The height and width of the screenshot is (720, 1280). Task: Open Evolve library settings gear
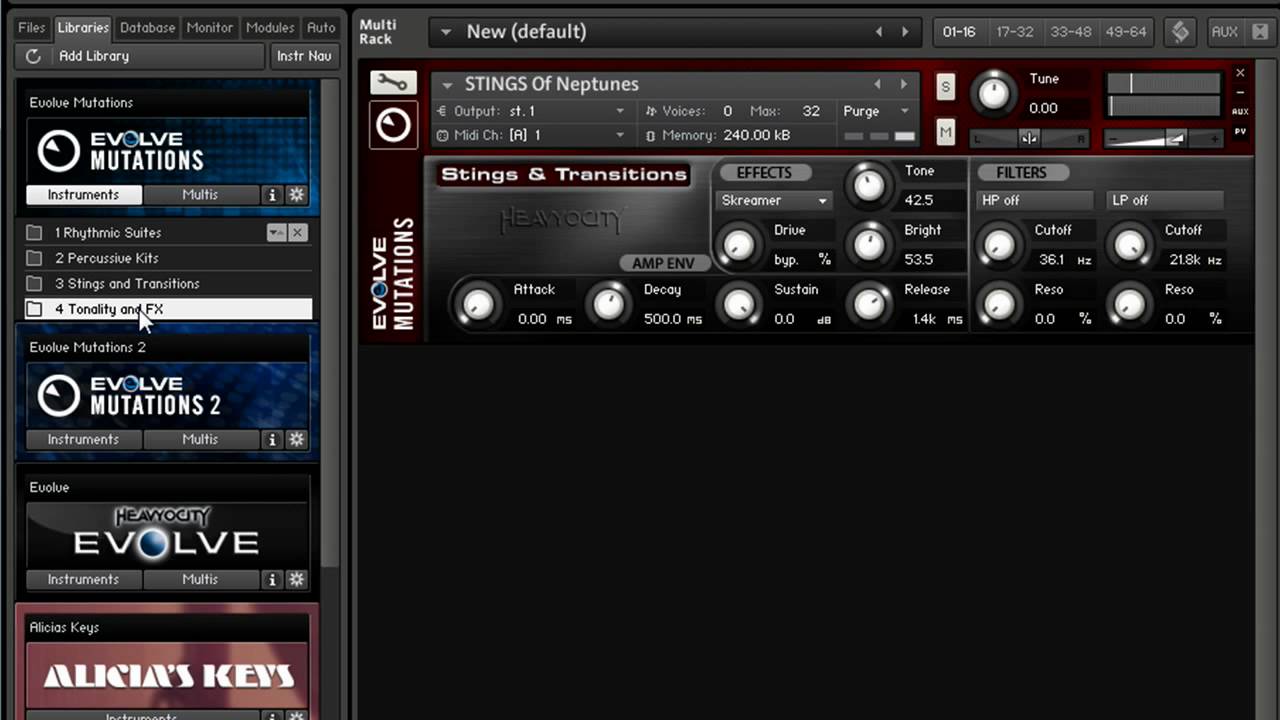point(296,579)
